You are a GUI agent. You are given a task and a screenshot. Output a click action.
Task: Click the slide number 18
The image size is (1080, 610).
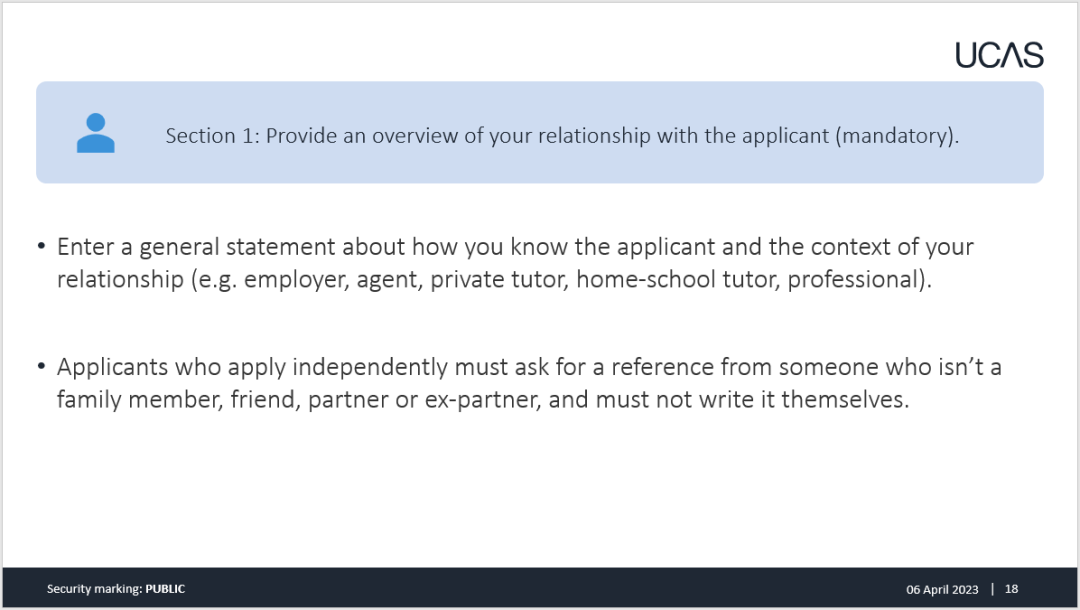(1011, 589)
